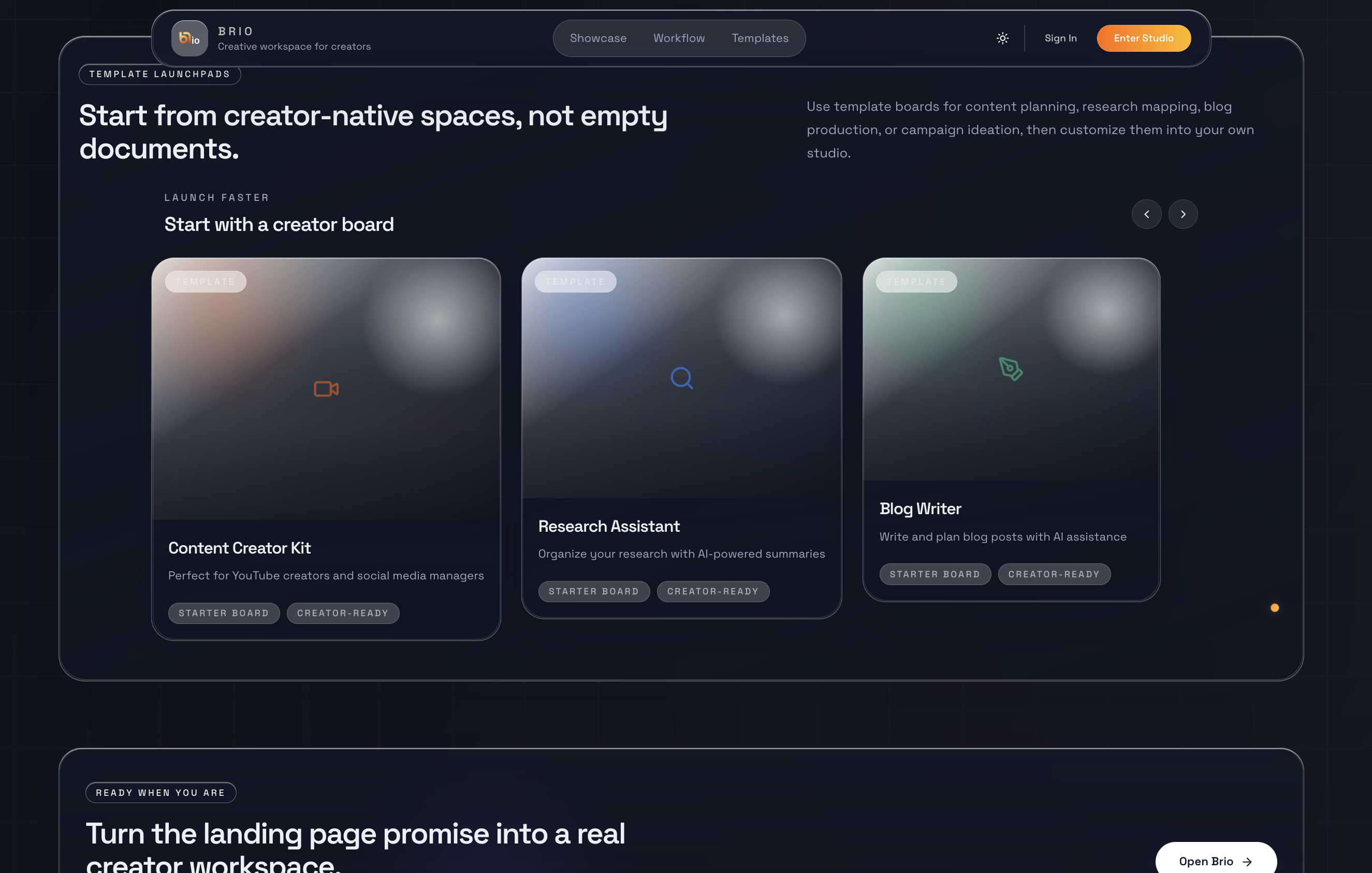This screenshot has height=873, width=1372.
Task: Toggle the light/dark theme sun icon
Action: tap(1002, 38)
